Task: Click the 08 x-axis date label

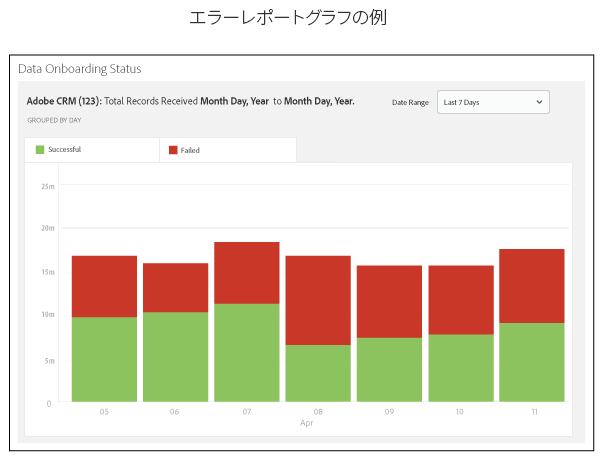Action: [318, 412]
